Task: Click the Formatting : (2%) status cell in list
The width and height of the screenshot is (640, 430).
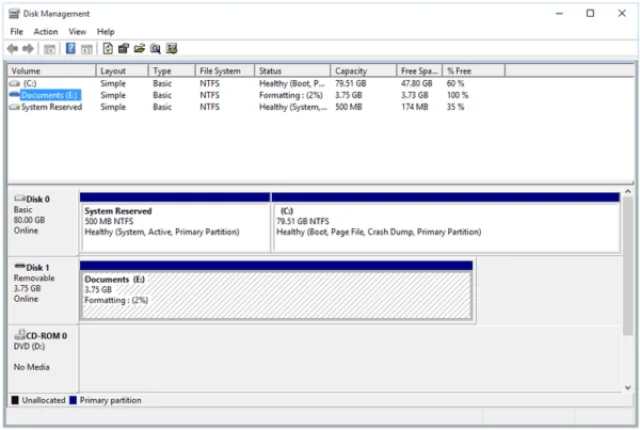Action: pyautogui.click(x=291, y=95)
